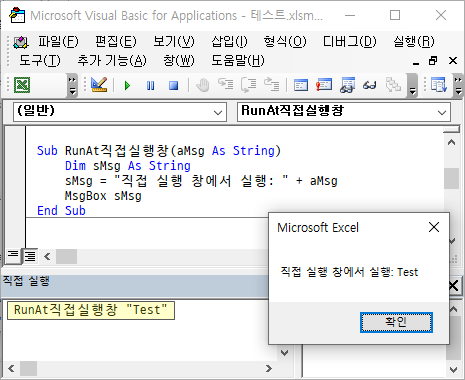Open the 형식(O) menu
Image resolution: width=465 pixels, height=380 pixels.
[285, 42]
